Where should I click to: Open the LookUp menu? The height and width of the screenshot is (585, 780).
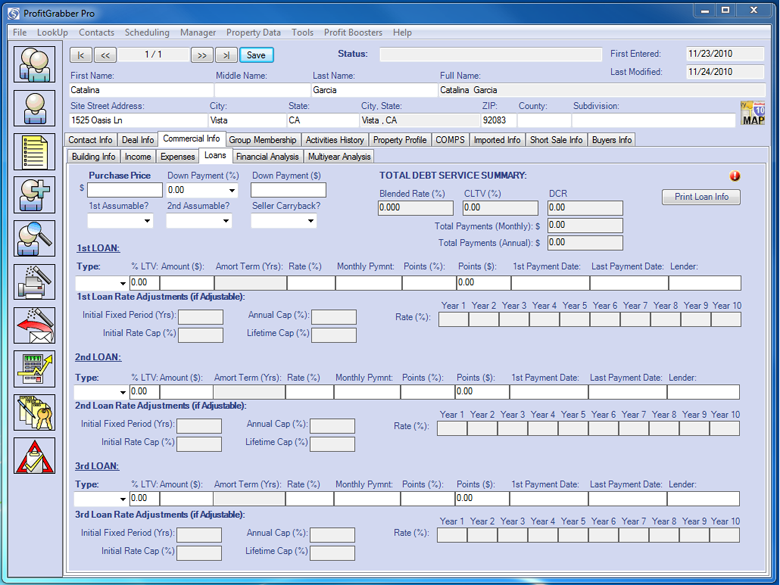tap(52, 32)
